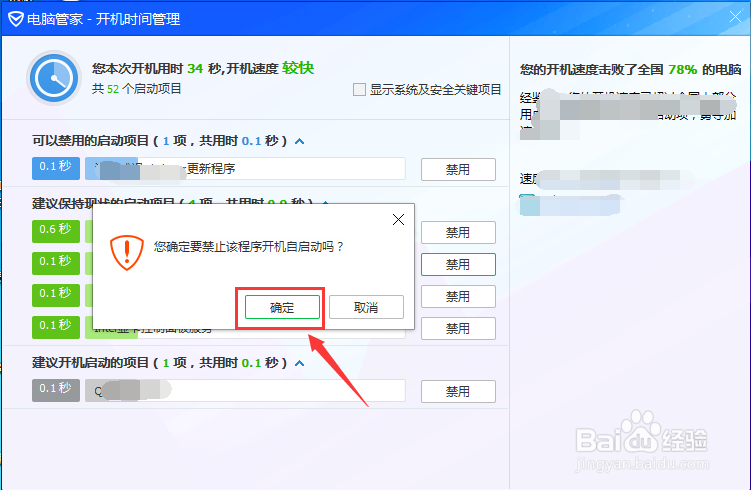This screenshot has height=490, width=751.
Task: Close the 开机时间管理 window
Action: tap(735, 17)
